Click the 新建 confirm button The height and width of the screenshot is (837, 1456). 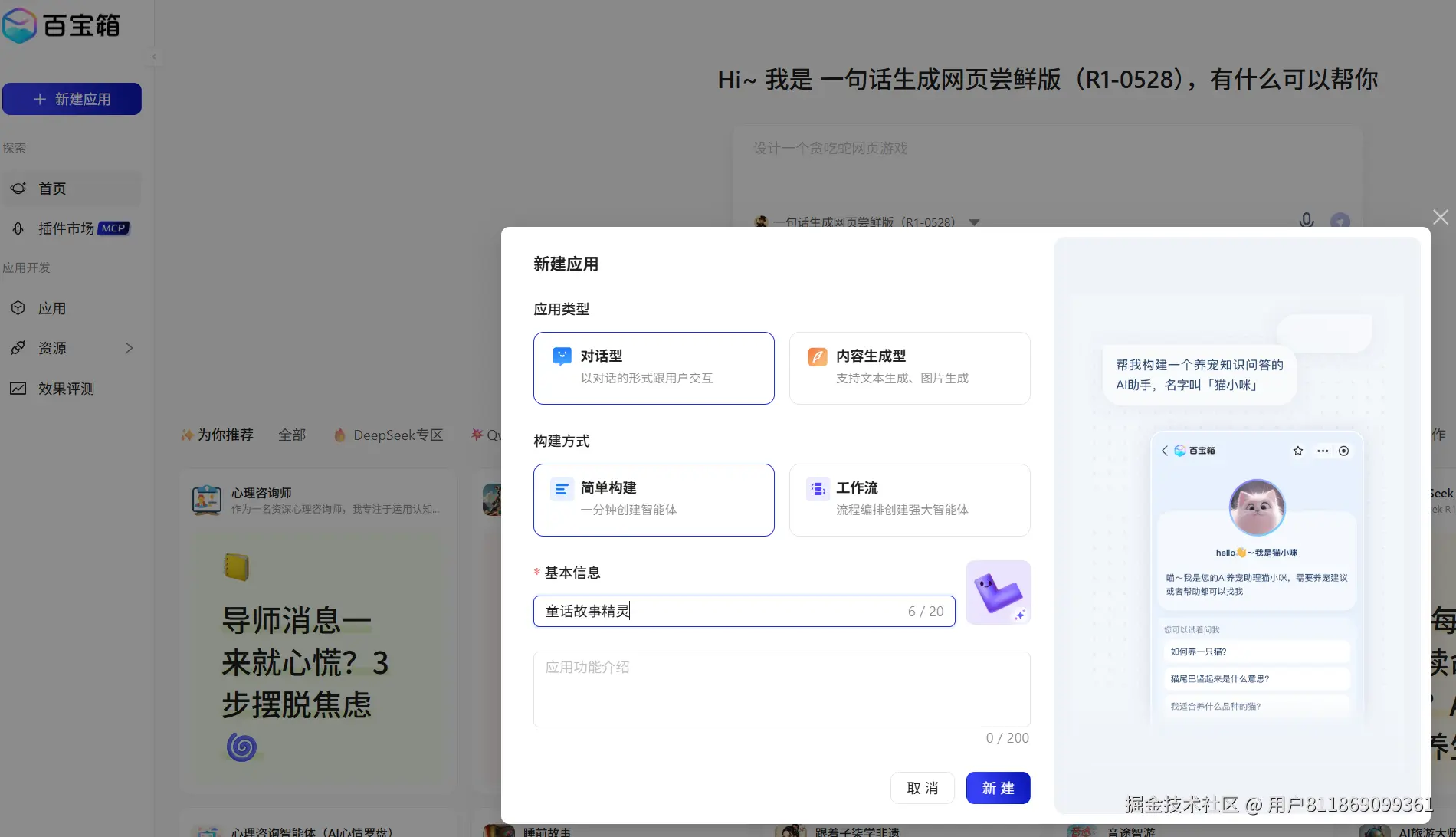click(x=998, y=788)
